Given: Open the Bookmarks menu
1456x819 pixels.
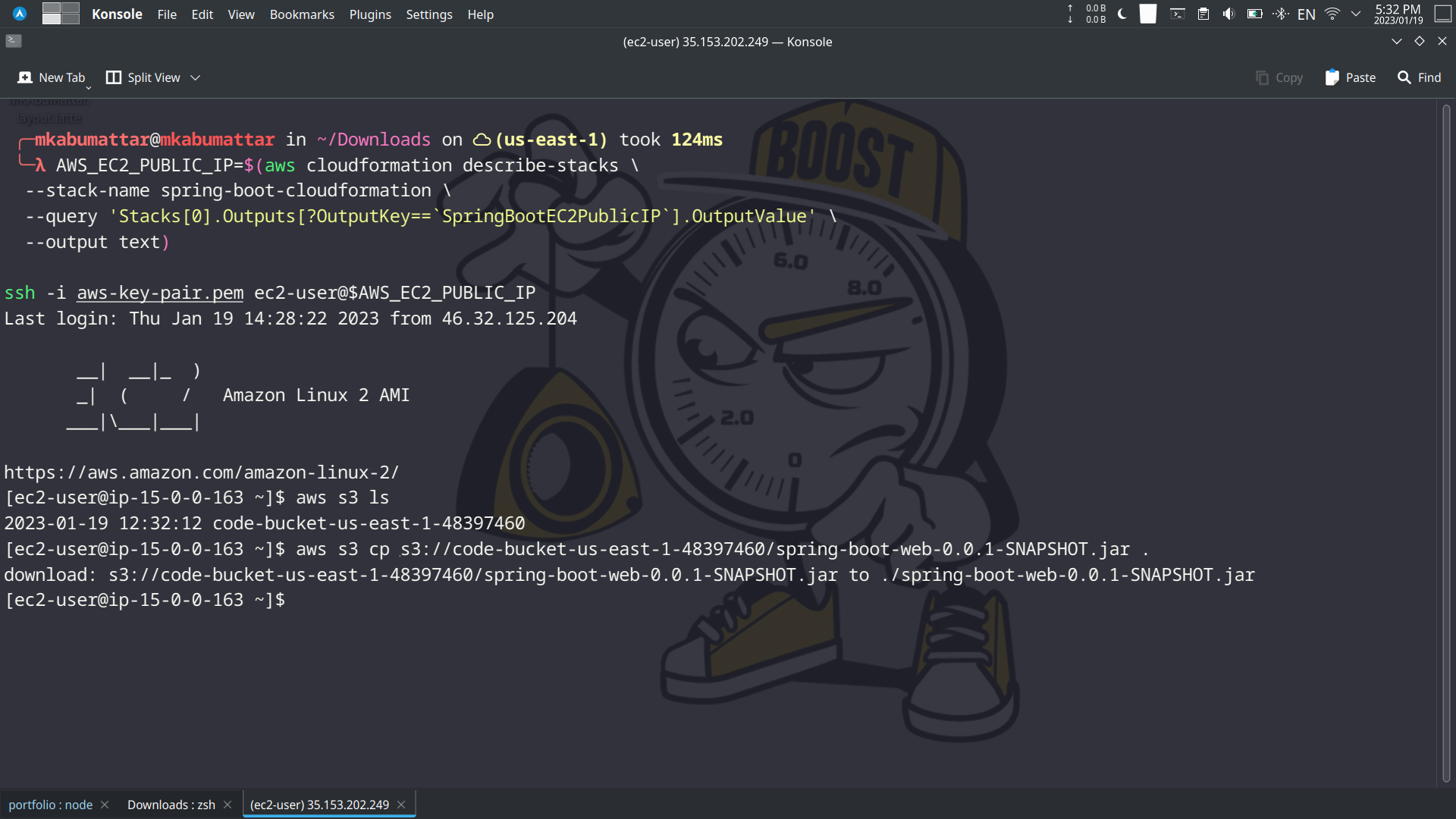Looking at the screenshot, I should click(301, 14).
